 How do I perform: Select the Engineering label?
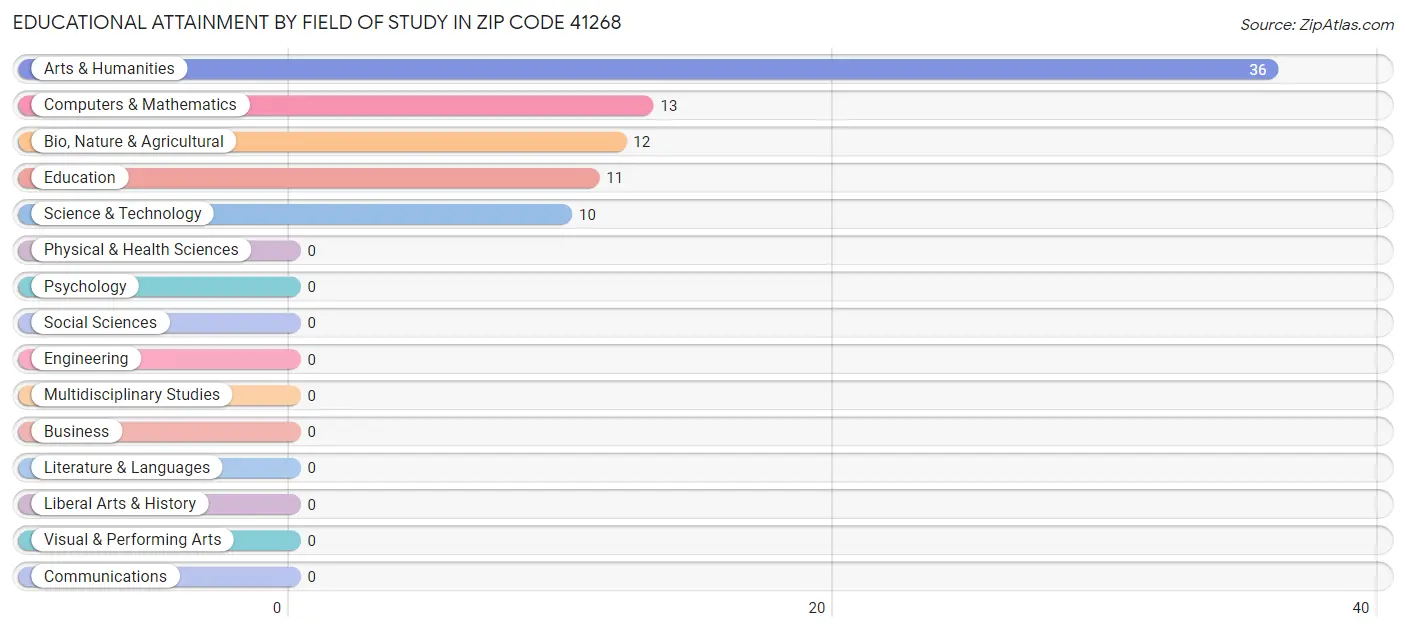[x=86, y=359]
